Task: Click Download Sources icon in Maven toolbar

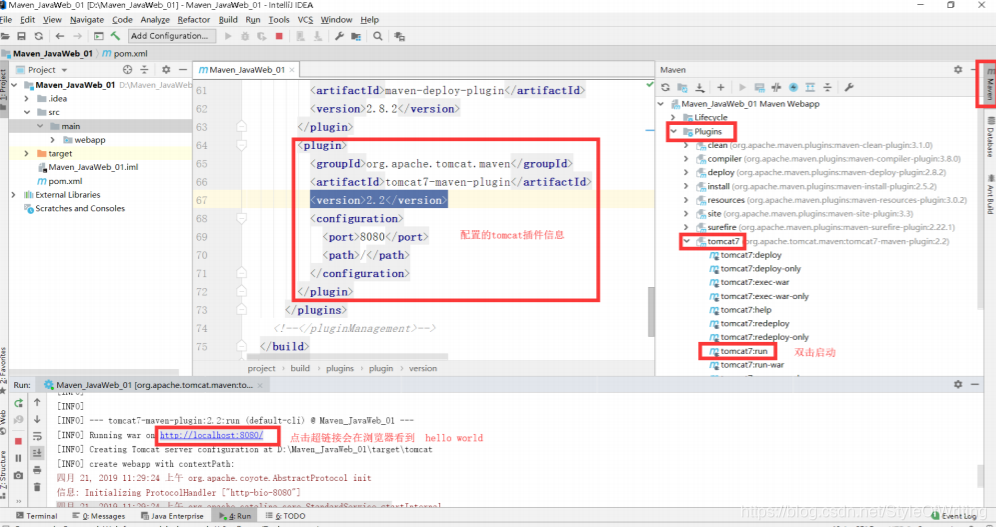Action: click(x=699, y=87)
